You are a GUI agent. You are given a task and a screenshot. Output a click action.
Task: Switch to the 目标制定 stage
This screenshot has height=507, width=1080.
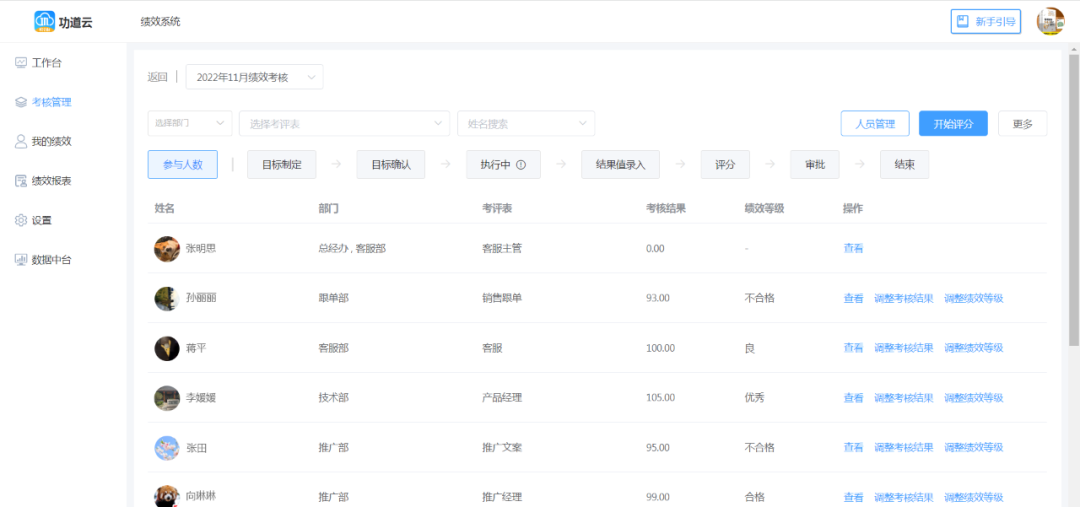coord(282,165)
